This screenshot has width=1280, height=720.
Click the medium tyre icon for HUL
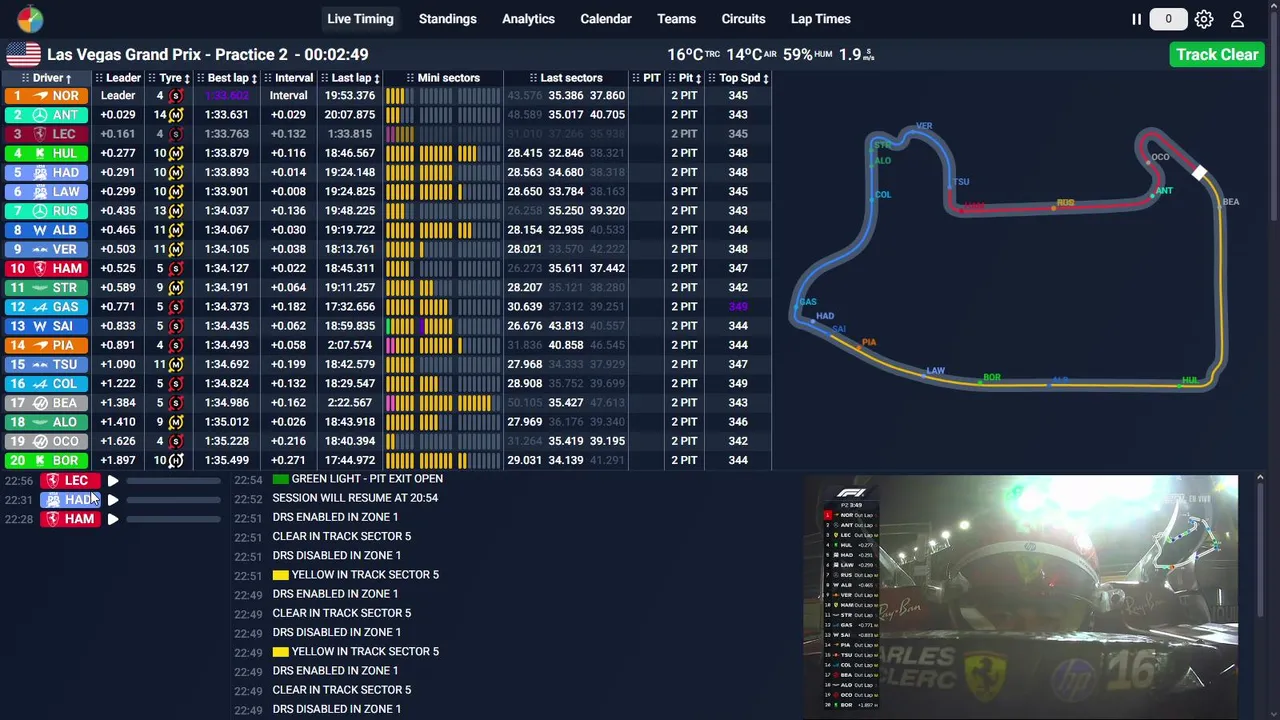point(175,153)
